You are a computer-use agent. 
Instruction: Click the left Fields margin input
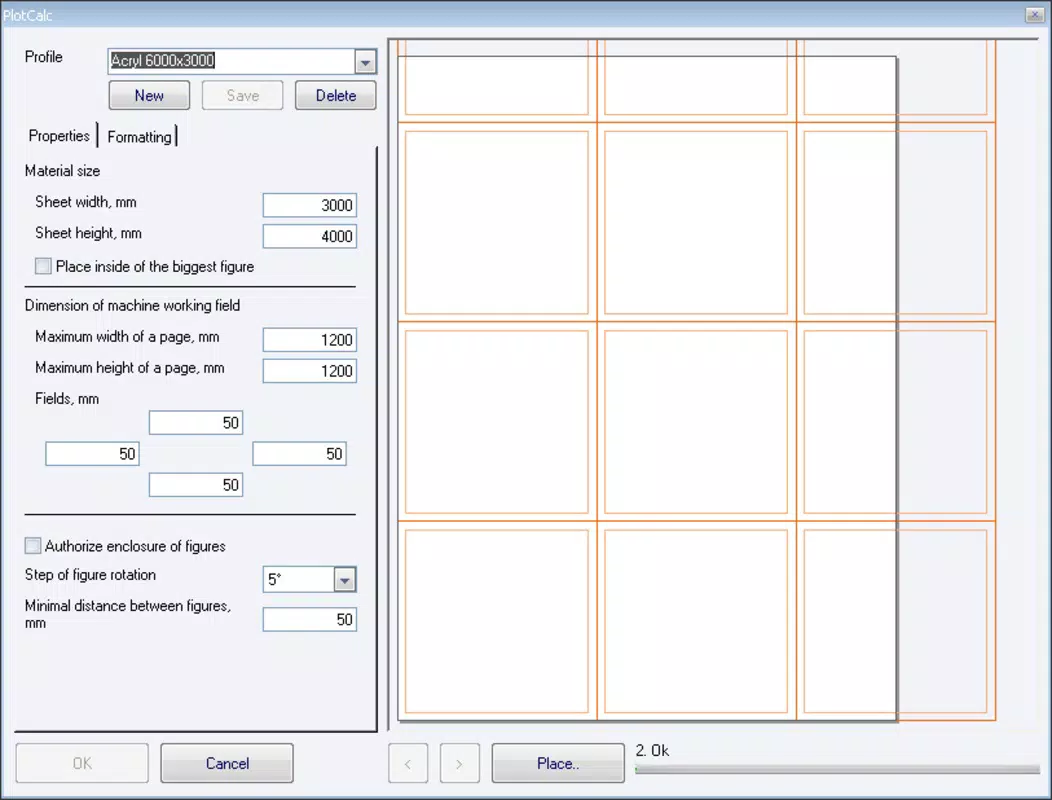(x=92, y=454)
